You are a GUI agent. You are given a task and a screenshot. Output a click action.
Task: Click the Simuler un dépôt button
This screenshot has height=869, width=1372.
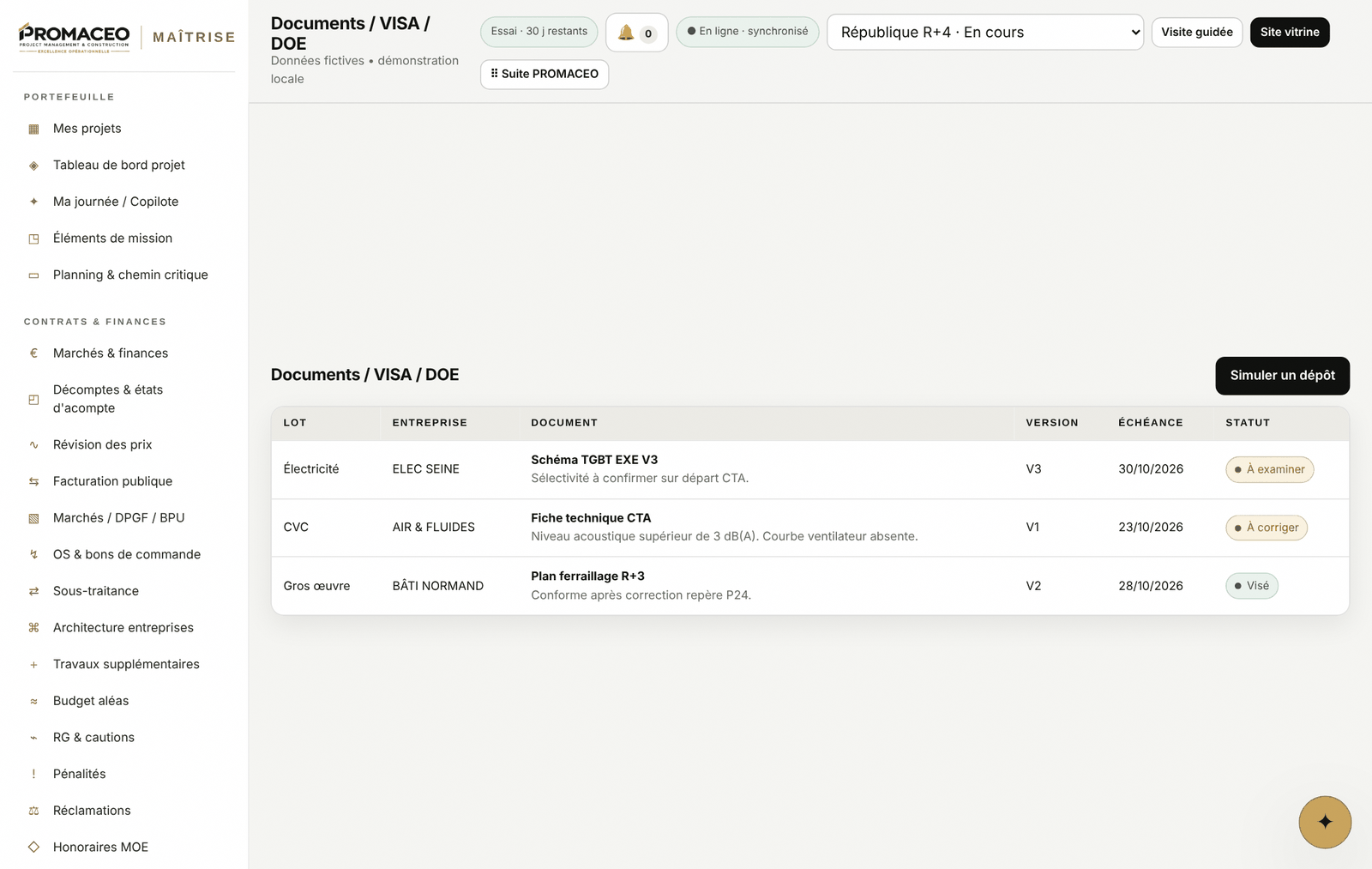click(1282, 376)
